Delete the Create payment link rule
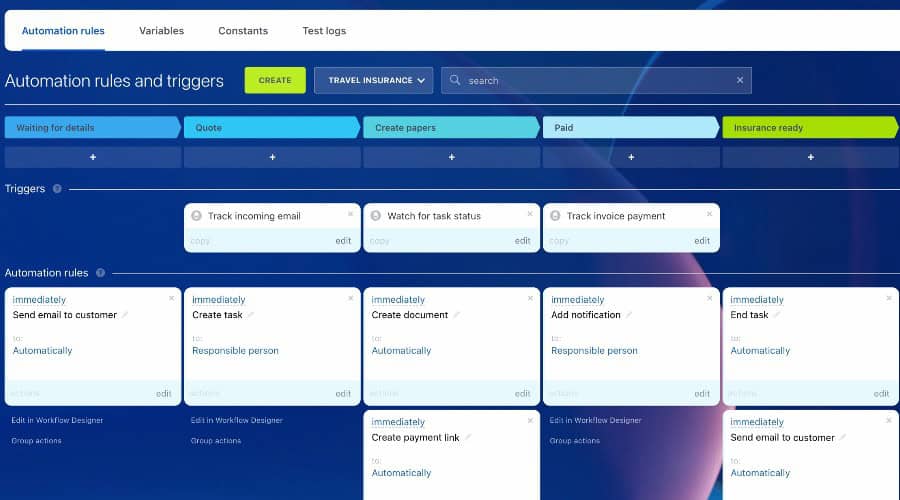The image size is (900, 500). pyautogui.click(x=530, y=420)
